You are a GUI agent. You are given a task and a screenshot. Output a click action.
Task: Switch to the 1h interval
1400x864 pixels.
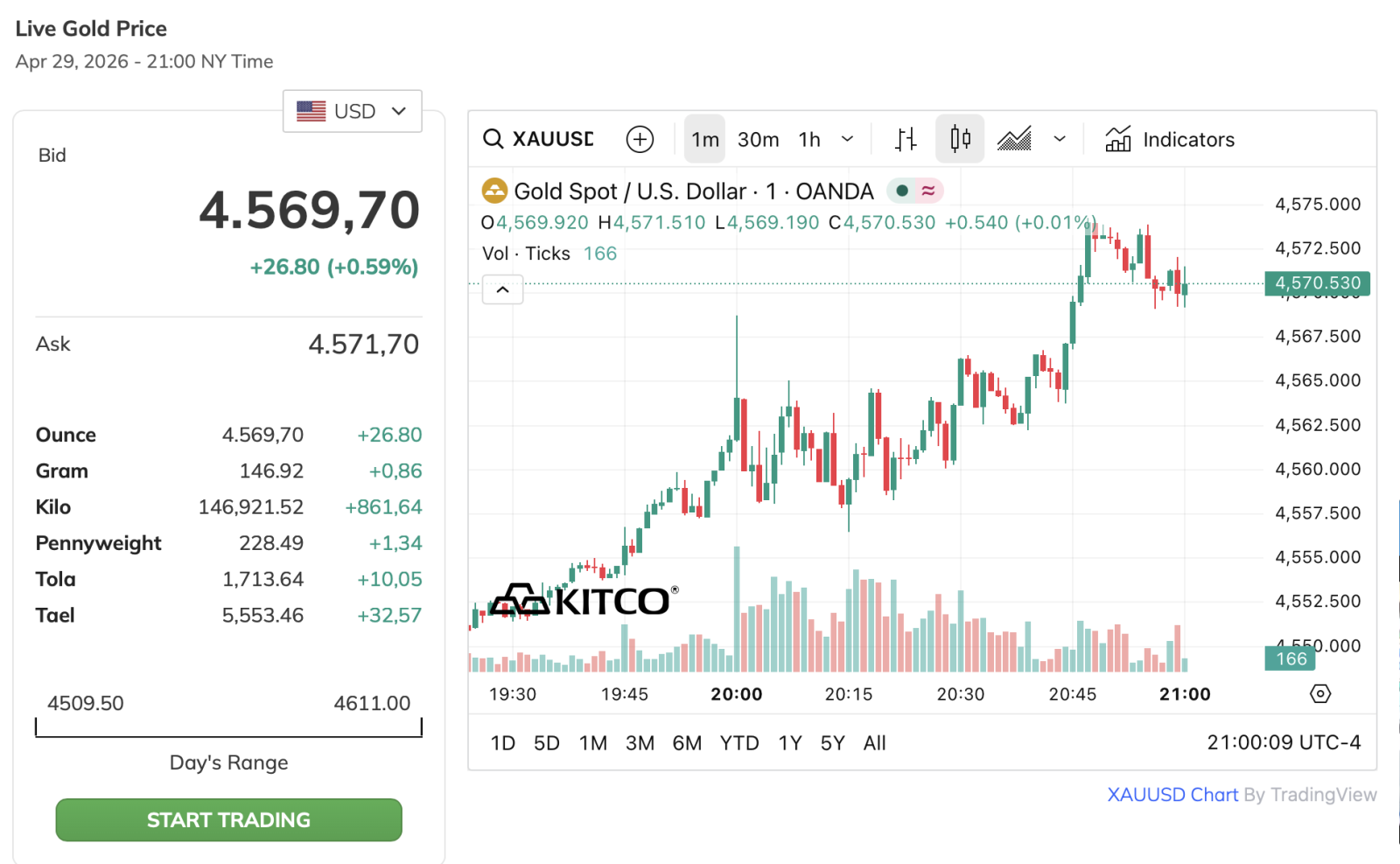(x=809, y=139)
